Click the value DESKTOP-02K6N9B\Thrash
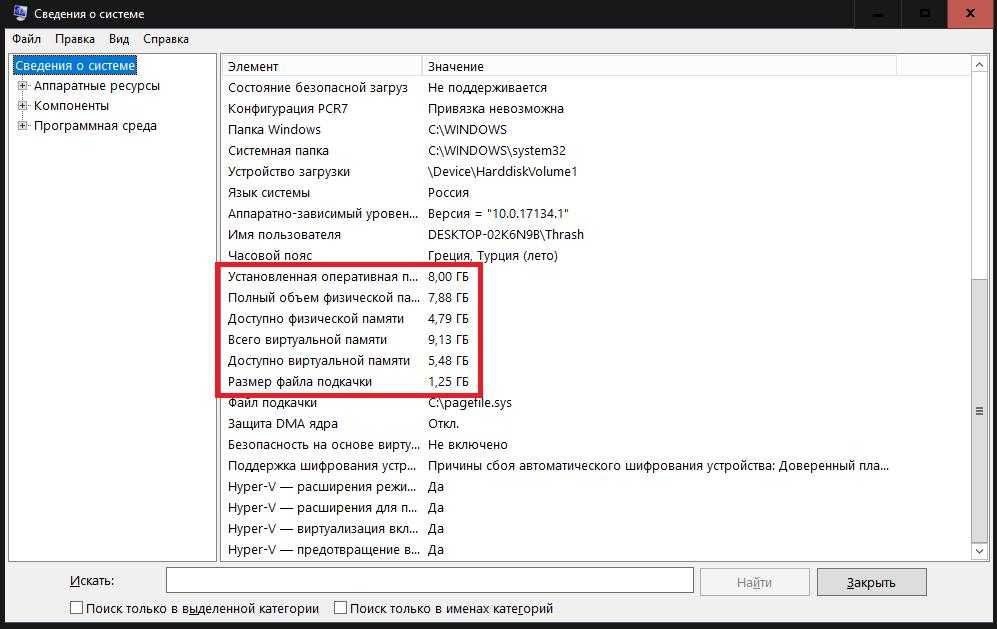Screen dimensions: 997x629 coord(505,235)
